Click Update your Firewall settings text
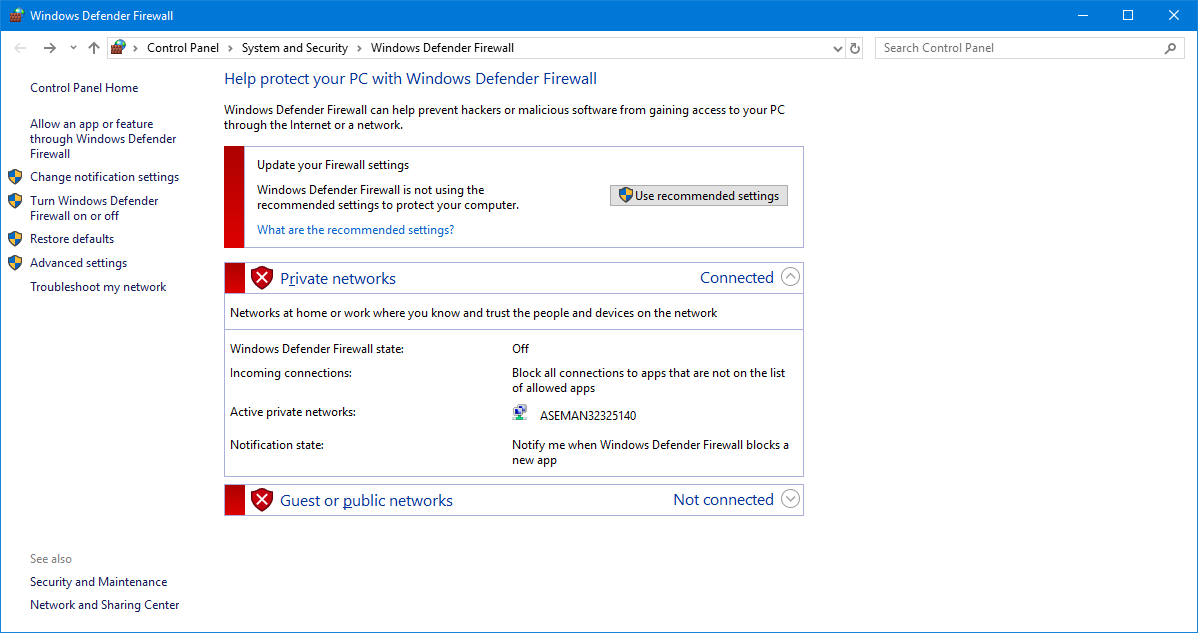This screenshot has height=633, width=1198. point(333,165)
